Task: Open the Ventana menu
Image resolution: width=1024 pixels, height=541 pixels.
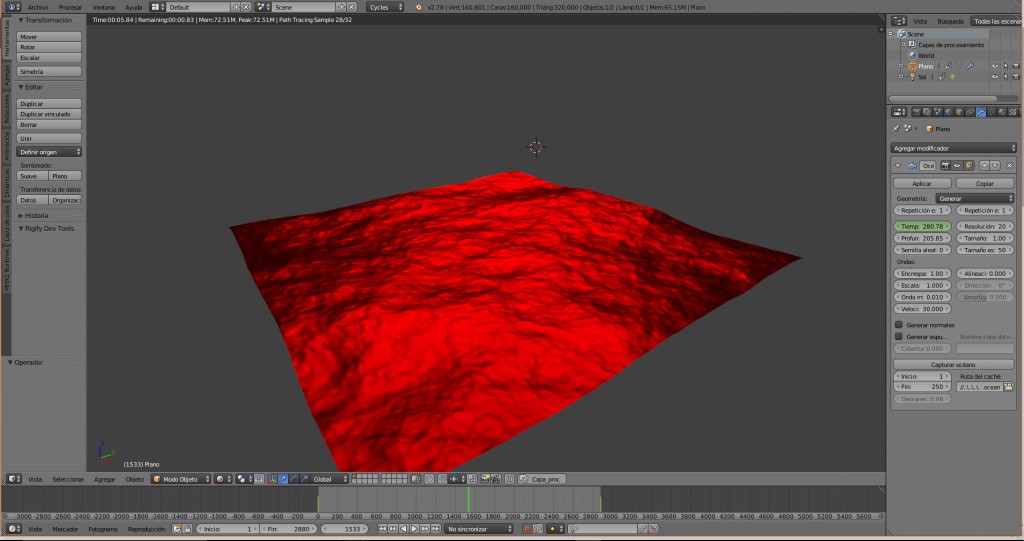Action: 103,7
